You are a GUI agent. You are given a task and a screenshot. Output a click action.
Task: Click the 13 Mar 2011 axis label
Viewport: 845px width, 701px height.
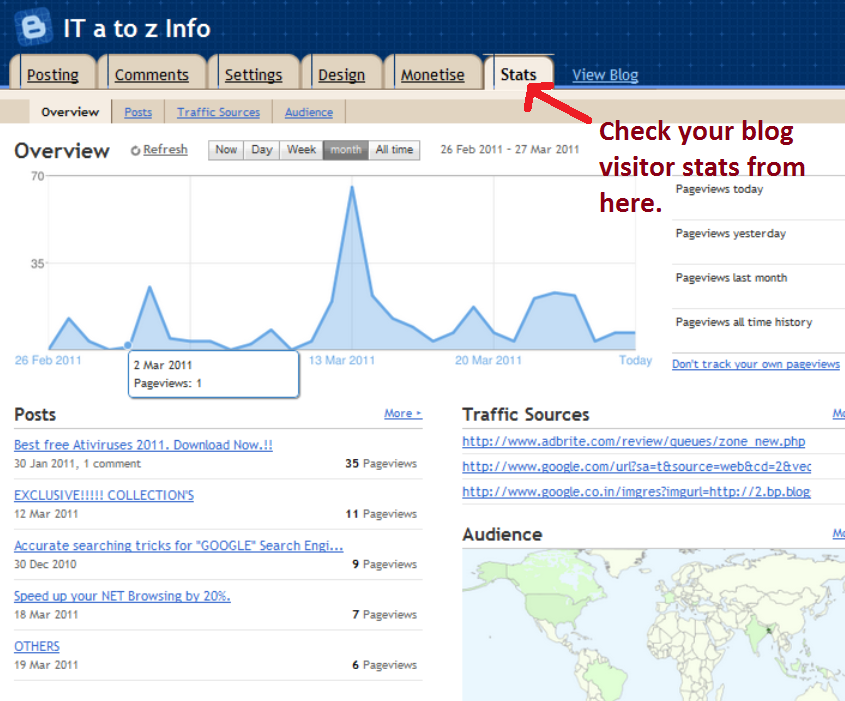tap(342, 360)
